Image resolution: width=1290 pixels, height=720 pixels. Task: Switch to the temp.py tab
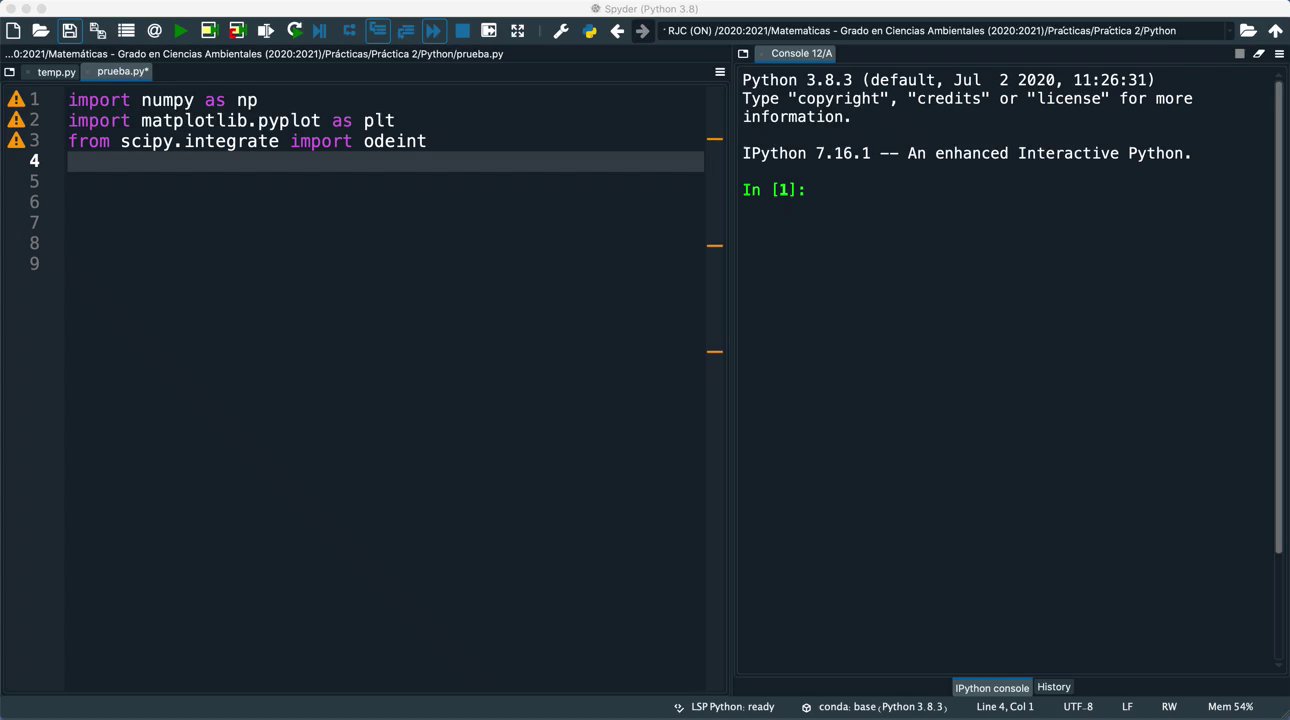[56, 72]
